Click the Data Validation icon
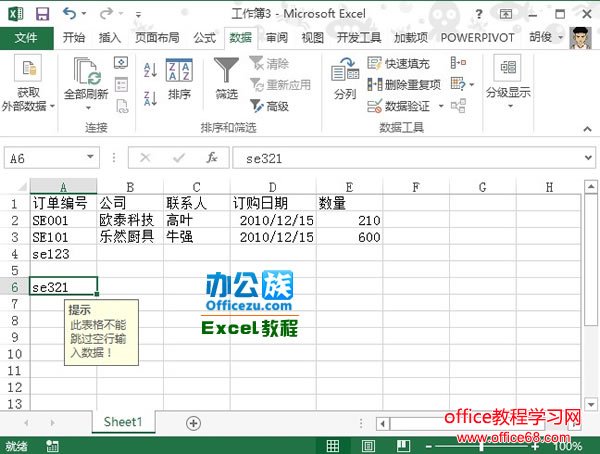Screen dimensions: 600x454 click(374, 106)
